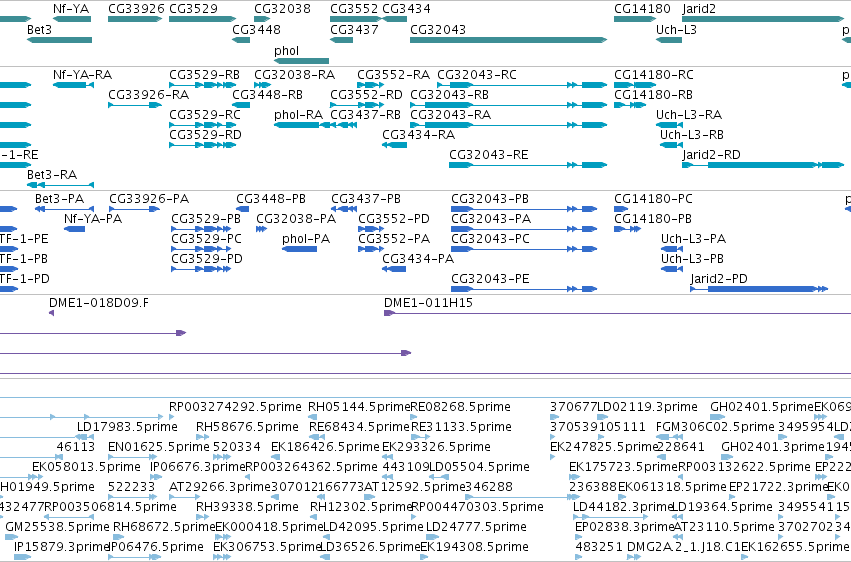Select protein CG32043-PC

tap(490, 239)
